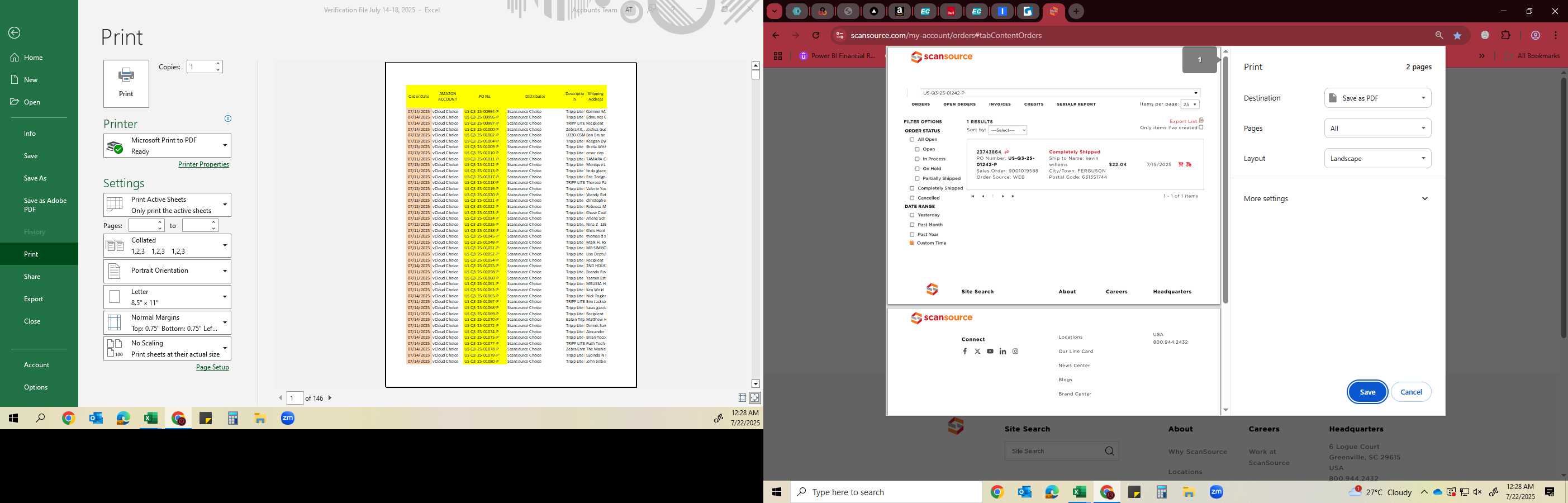Show hidden bookmarks with double chevron
Viewport: 1568px width, 503px height.
[x=1481, y=56]
